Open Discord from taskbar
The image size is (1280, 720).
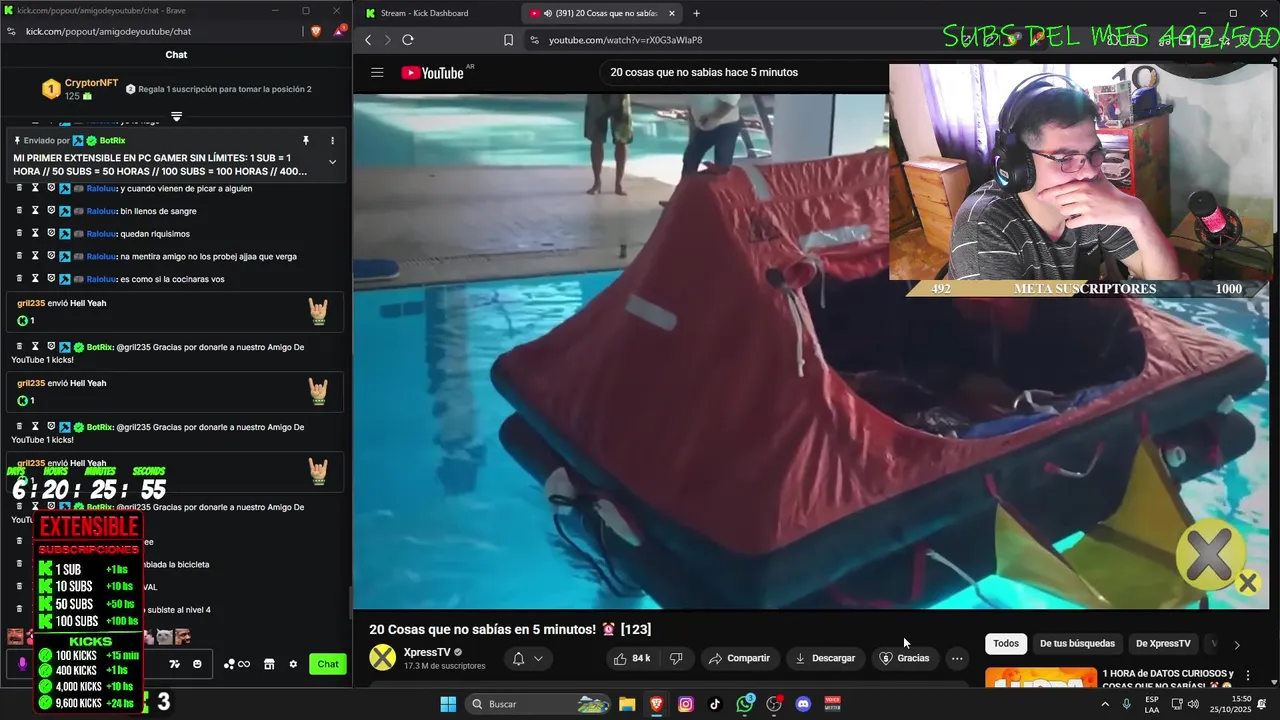point(803,704)
